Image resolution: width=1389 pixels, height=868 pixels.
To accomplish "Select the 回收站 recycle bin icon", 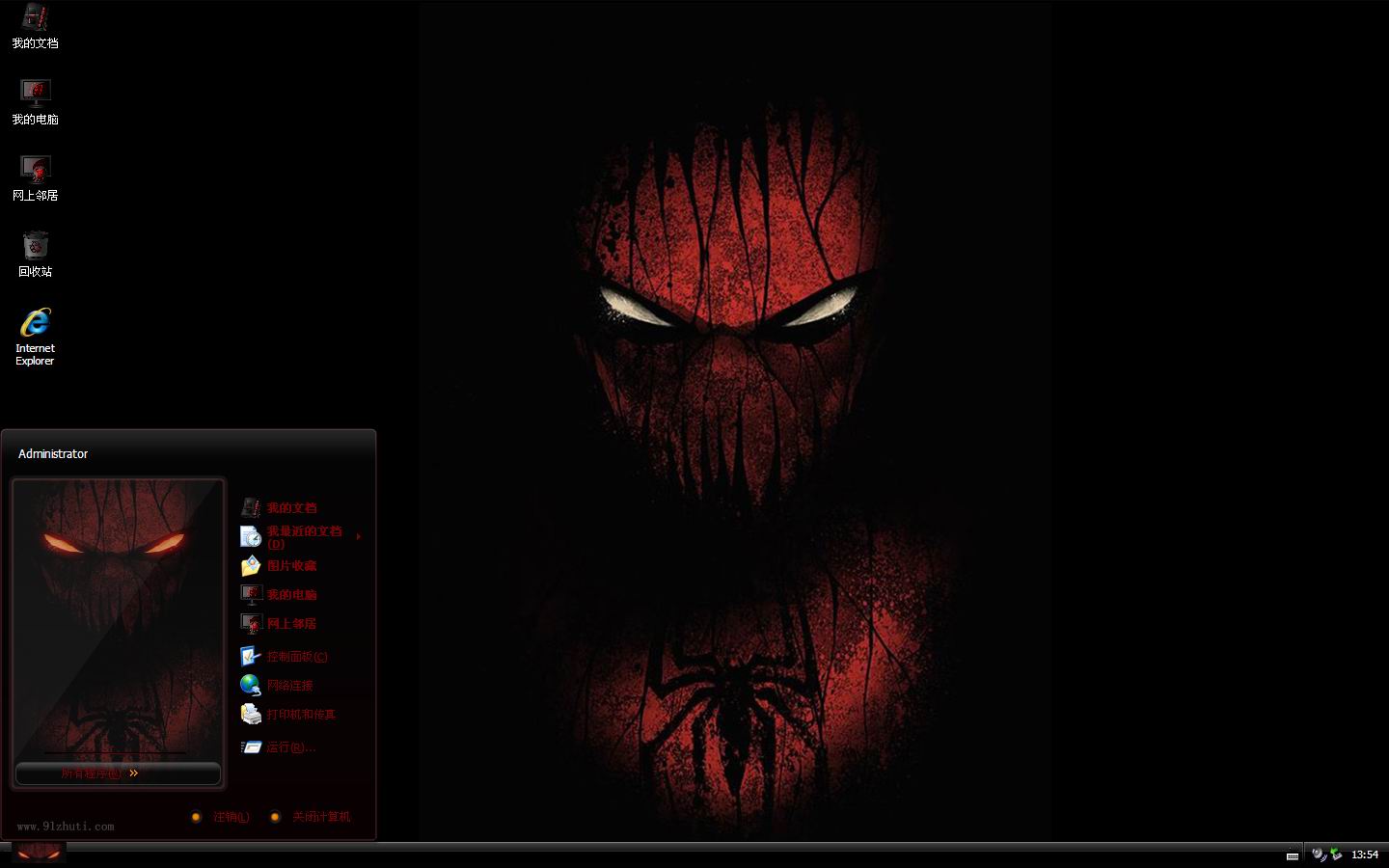I will click(35, 255).
